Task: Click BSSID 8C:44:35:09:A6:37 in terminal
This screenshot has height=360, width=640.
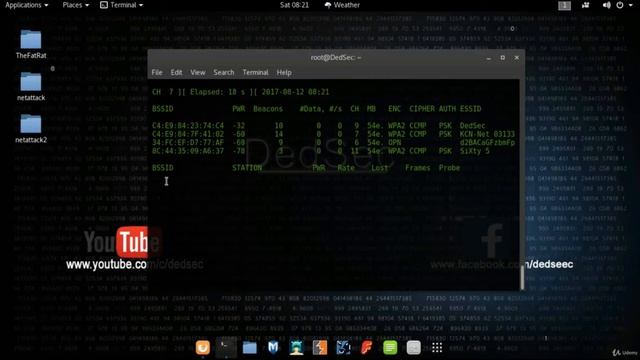Action: 188,151
